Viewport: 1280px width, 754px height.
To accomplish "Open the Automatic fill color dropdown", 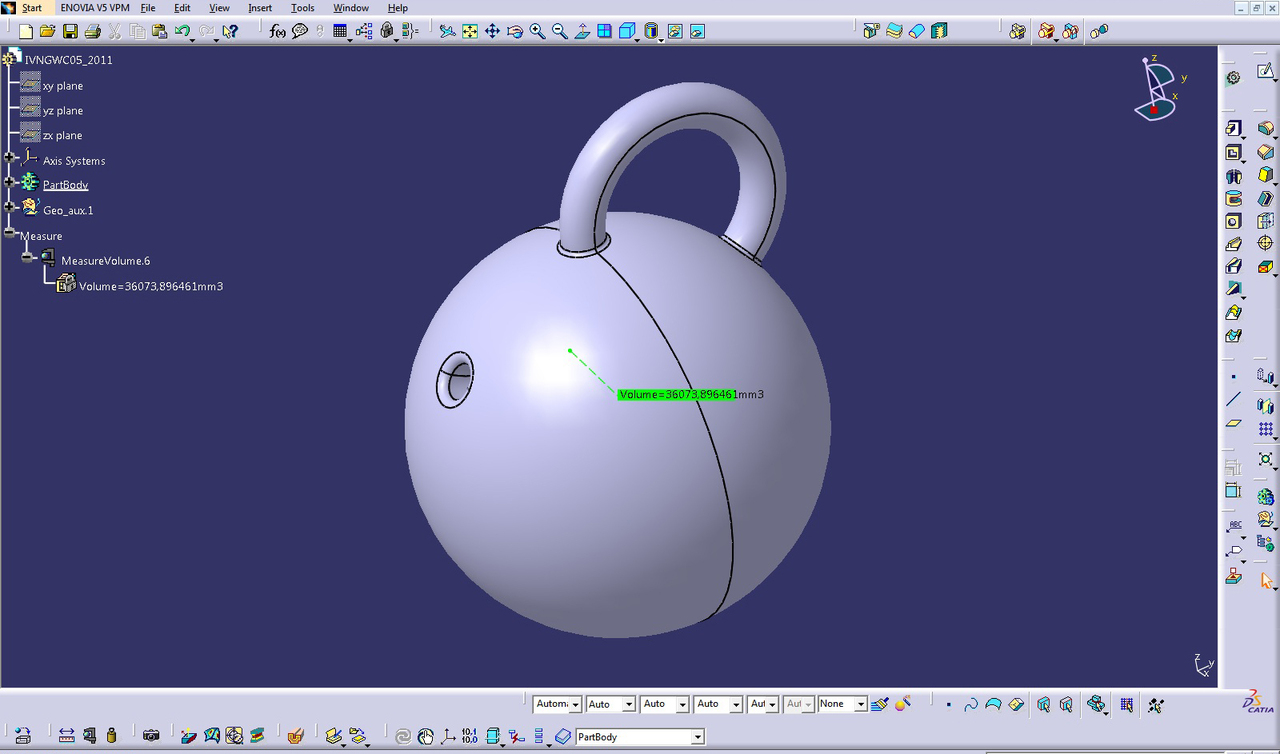I will coord(575,705).
